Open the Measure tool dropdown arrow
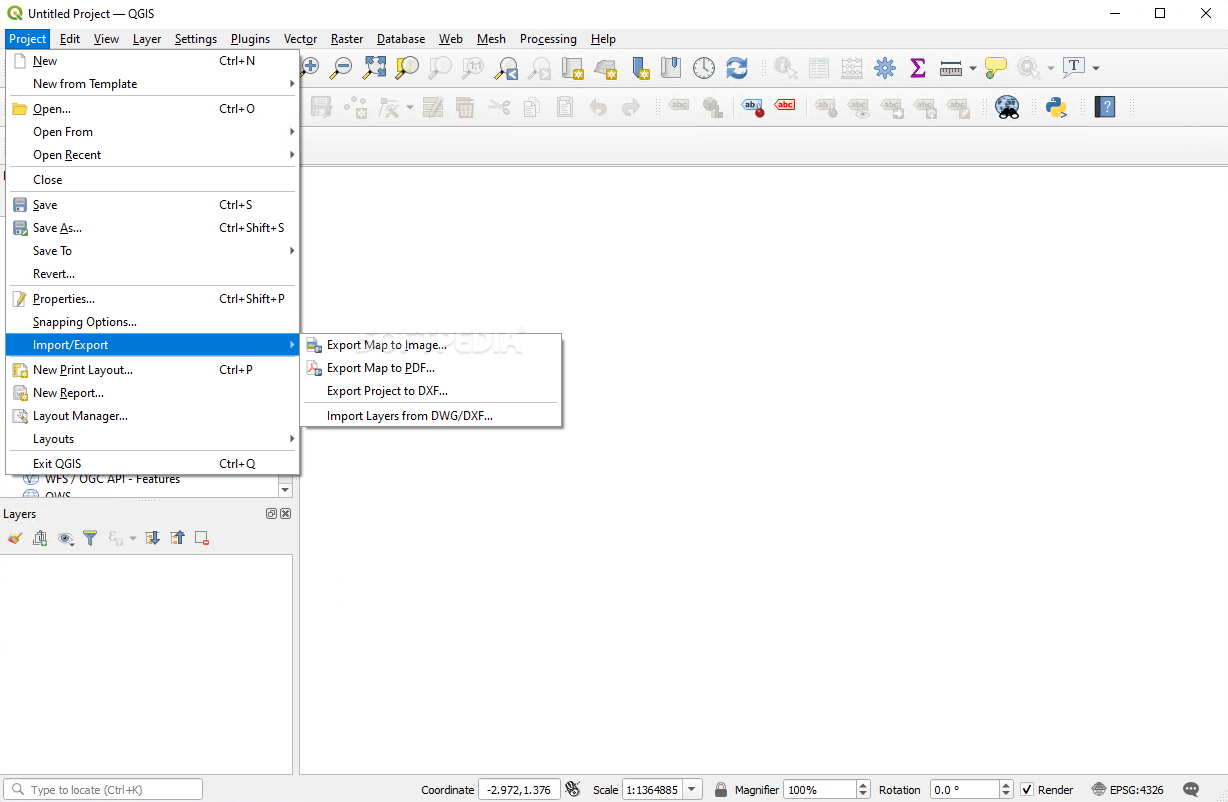 (x=972, y=68)
